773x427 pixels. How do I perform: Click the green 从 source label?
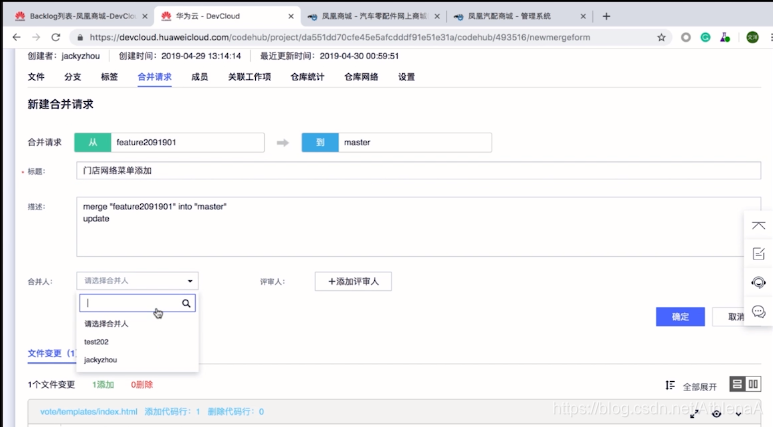pyautogui.click(x=93, y=142)
